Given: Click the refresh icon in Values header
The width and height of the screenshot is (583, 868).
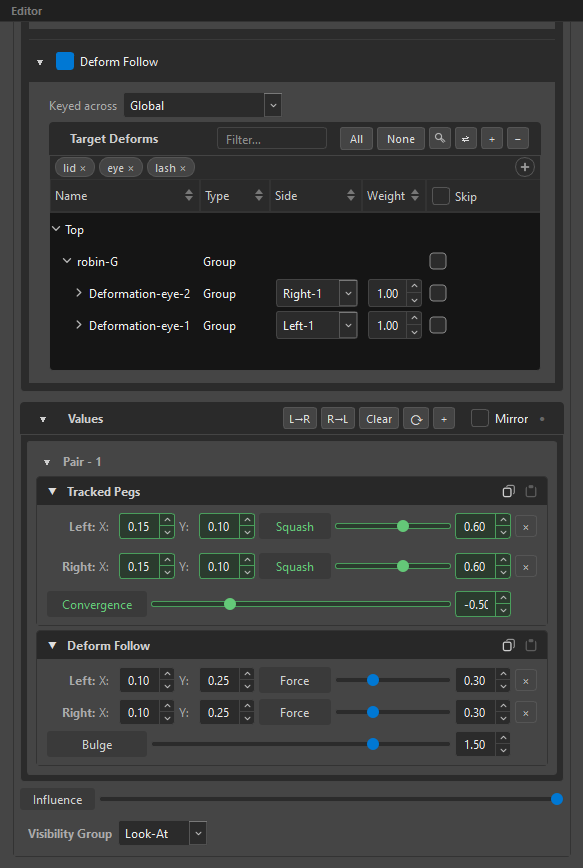Looking at the screenshot, I should (x=416, y=419).
